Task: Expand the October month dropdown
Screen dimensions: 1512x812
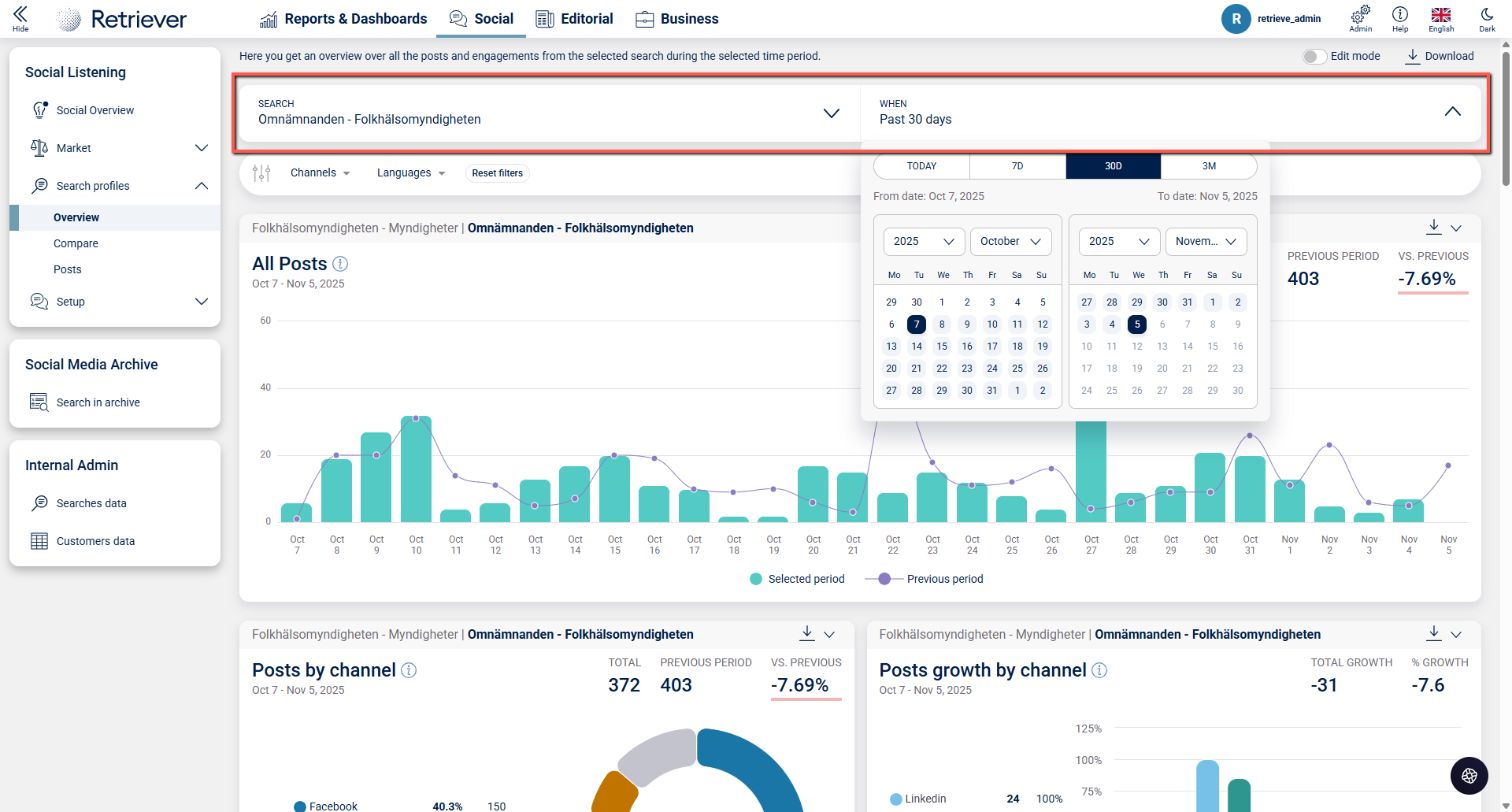Action: pyautogui.click(x=1010, y=242)
